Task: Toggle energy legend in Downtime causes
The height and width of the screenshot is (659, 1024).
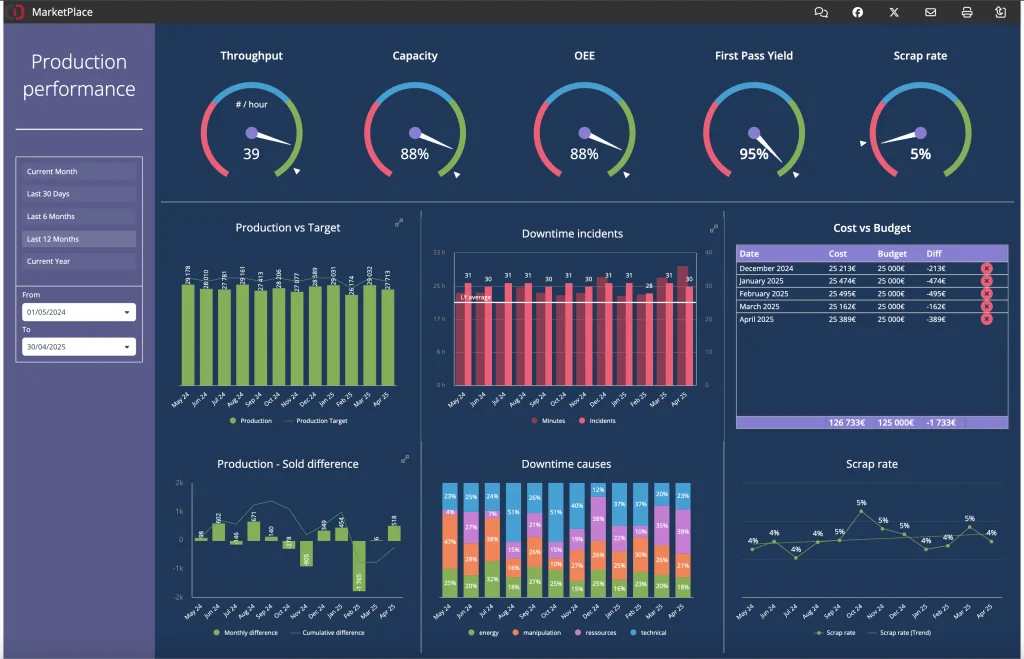Action: click(483, 632)
